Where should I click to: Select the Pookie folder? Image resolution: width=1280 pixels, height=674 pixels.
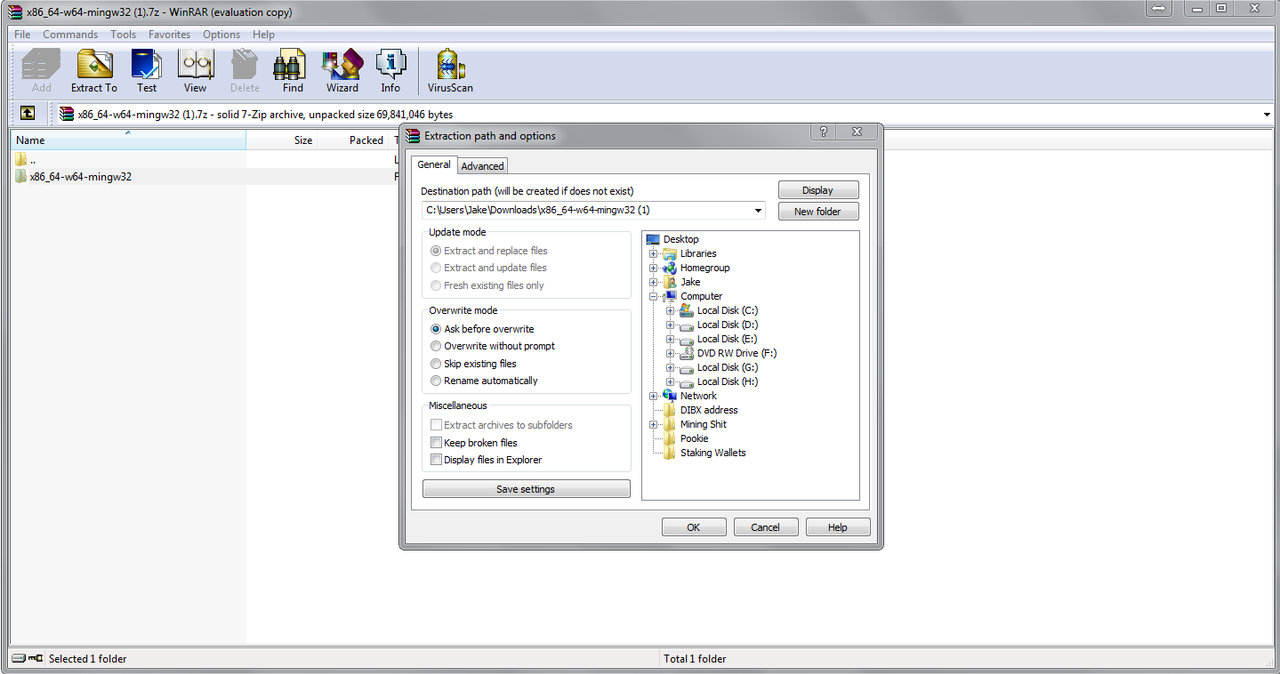[694, 438]
